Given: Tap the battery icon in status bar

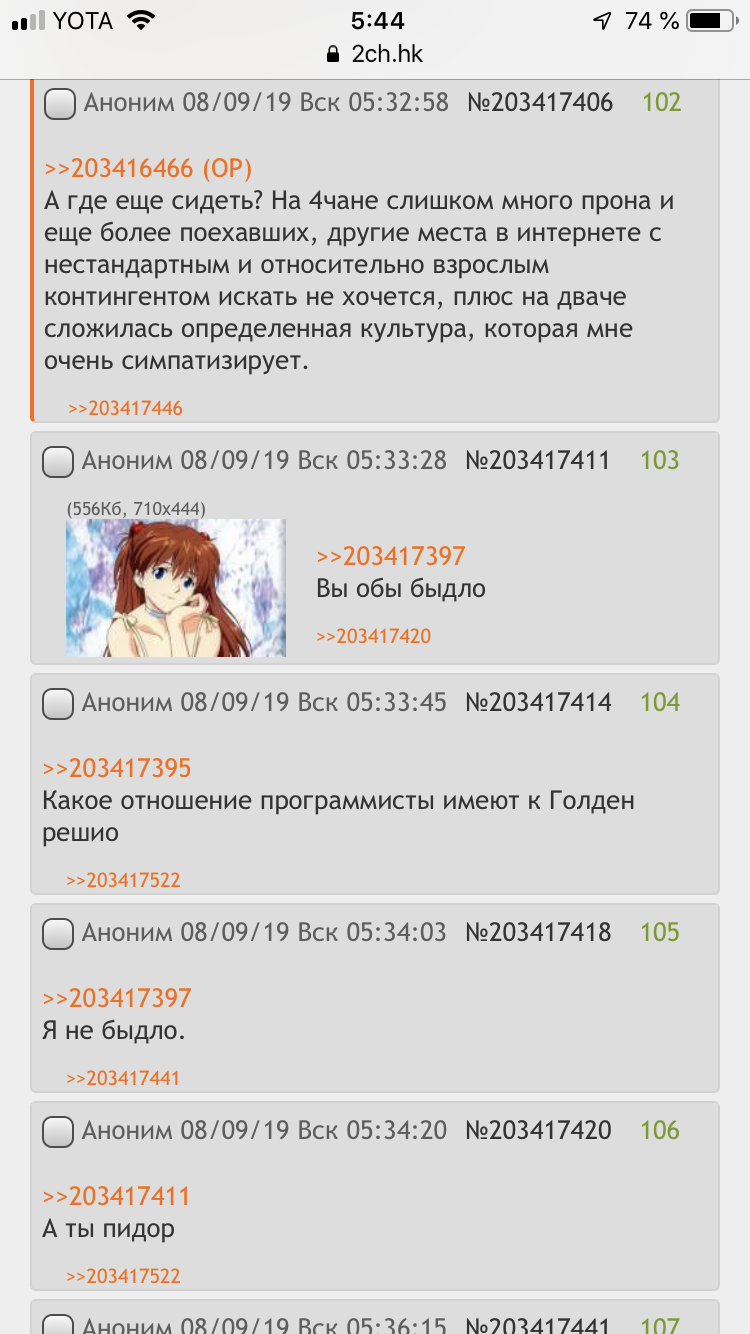Looking at the screenshot, I should [x=712, y=20].
